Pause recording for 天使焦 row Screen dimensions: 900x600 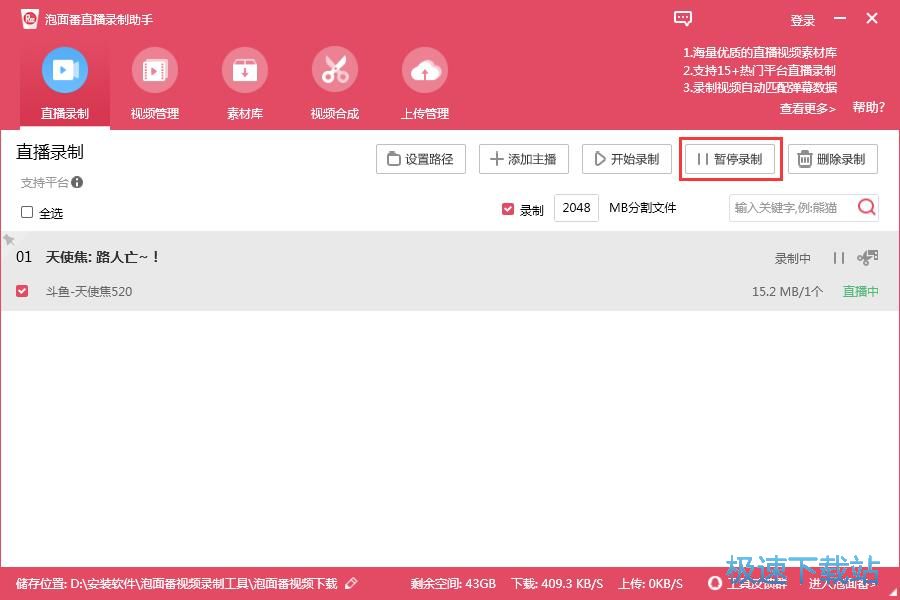point(839,258)
